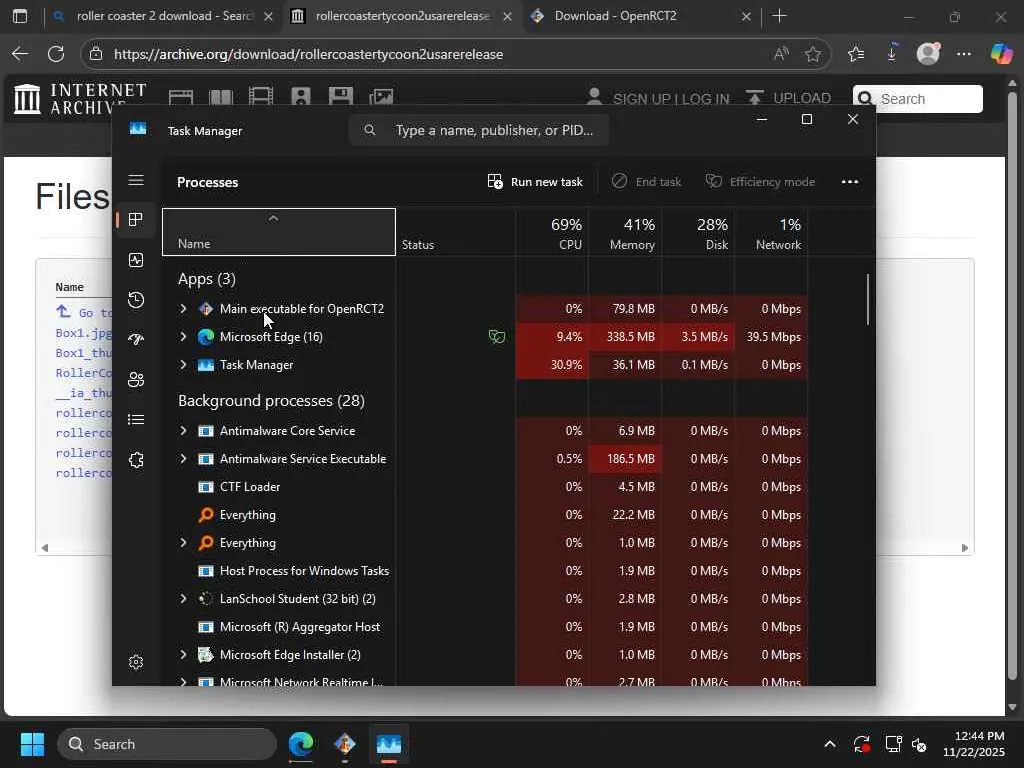Screen dimensions: 1024x768
Task: Expand the Task Manager process row
Action: coord(184,365)
